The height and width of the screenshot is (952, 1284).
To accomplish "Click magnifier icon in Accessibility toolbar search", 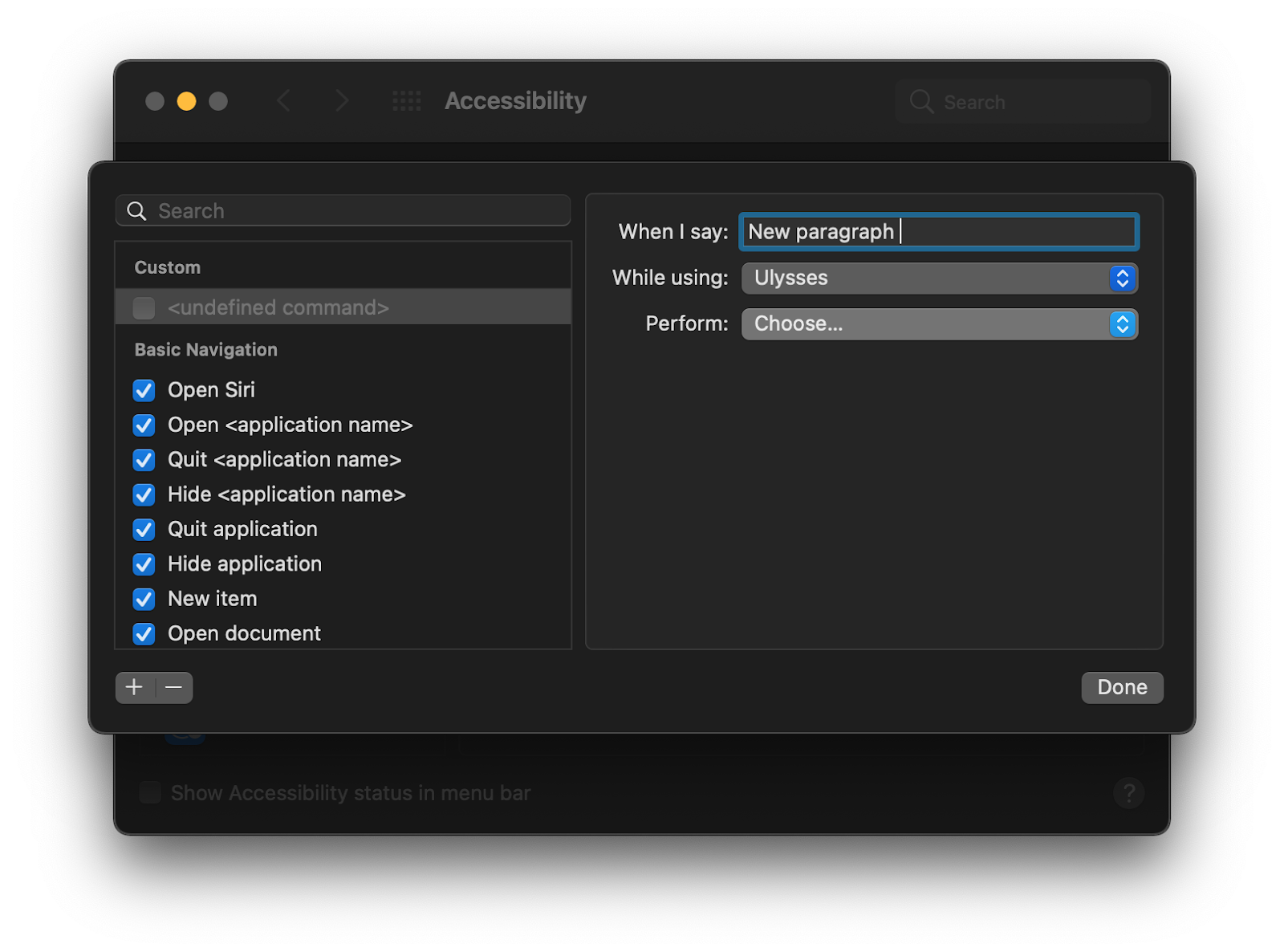I will tap(921, 102).
